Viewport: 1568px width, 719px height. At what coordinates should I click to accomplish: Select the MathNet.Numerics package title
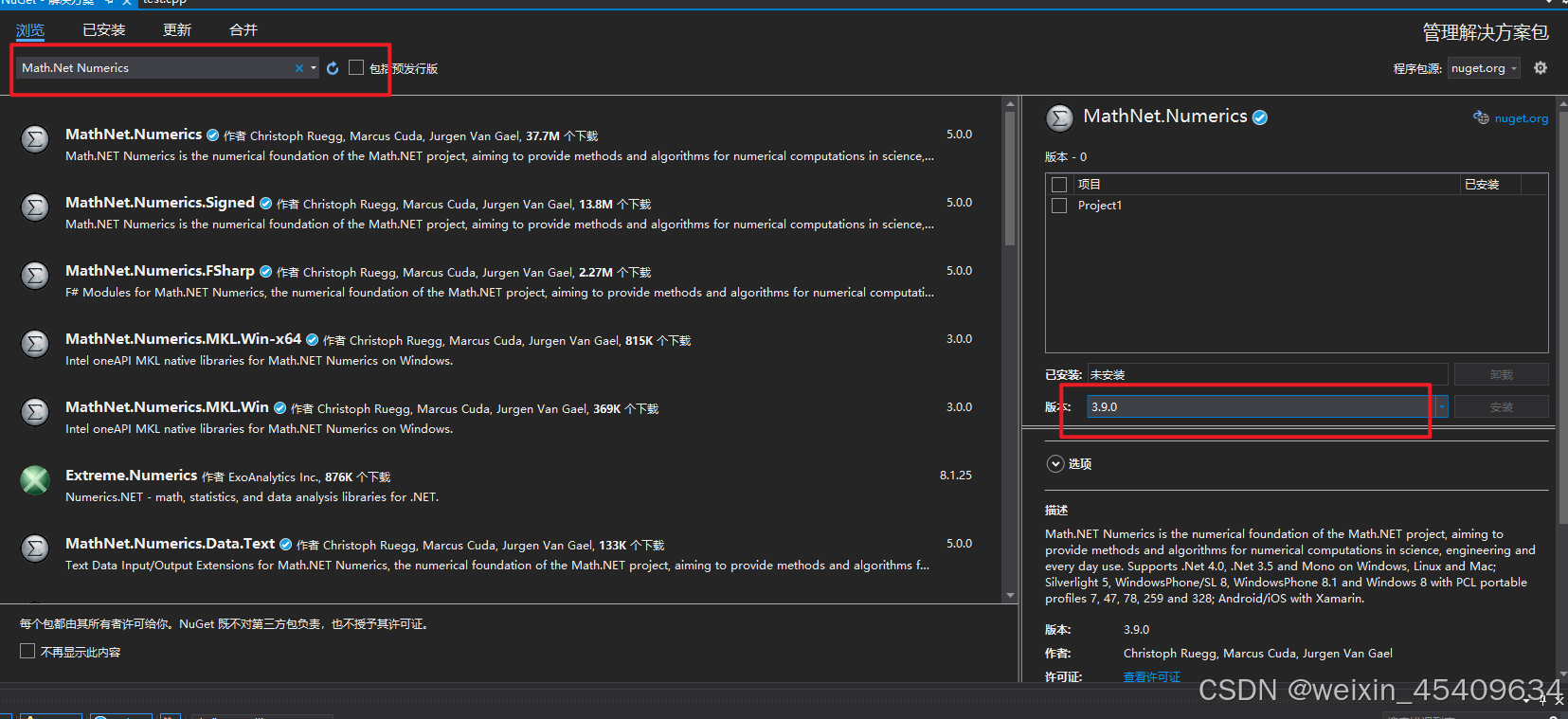pos(134,135)
